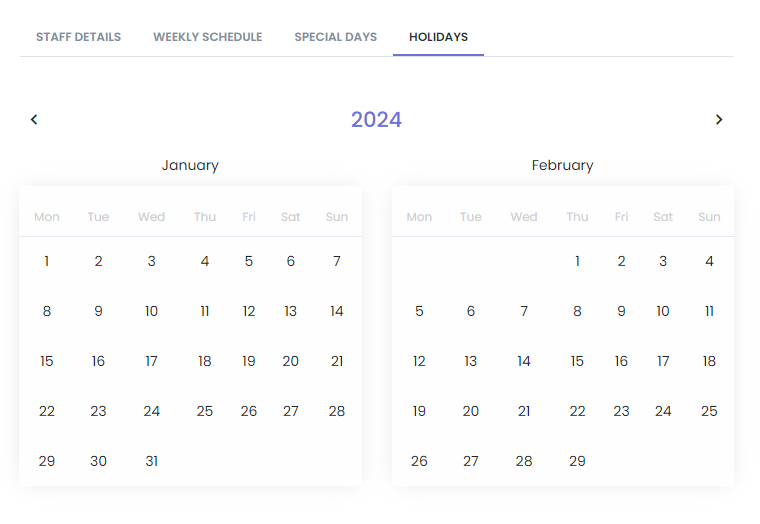This screenshot has width=760, height=524.
Task: Select February 10 in the calendar
Action: [663, 311]
